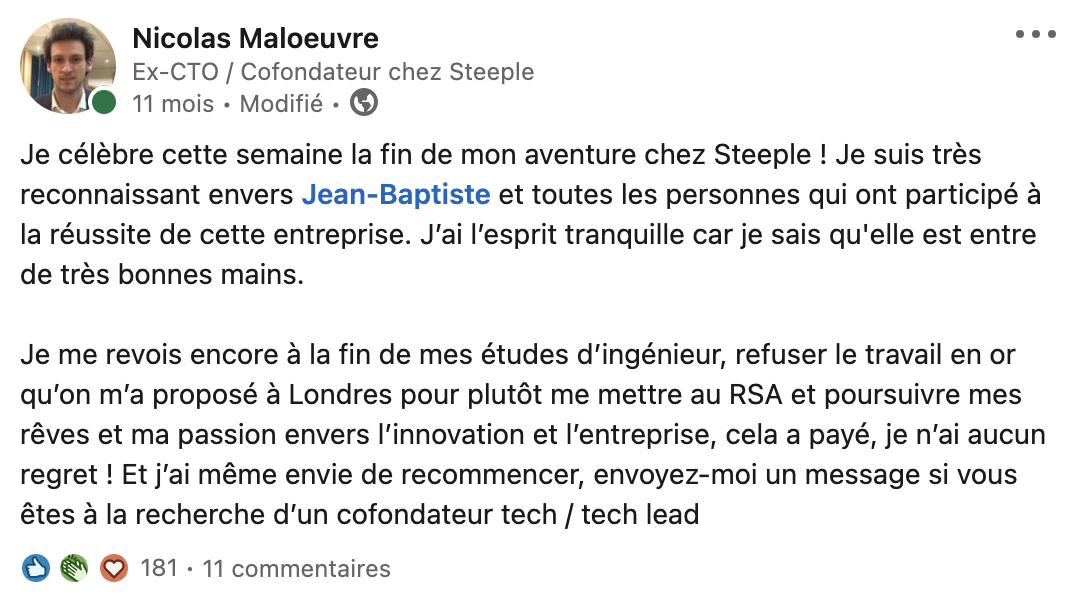Image resolution: width=1086 pixels, height=596 pixels.
Task: Open the three-dot post options menu
Action: click(x=1035, y=34)
